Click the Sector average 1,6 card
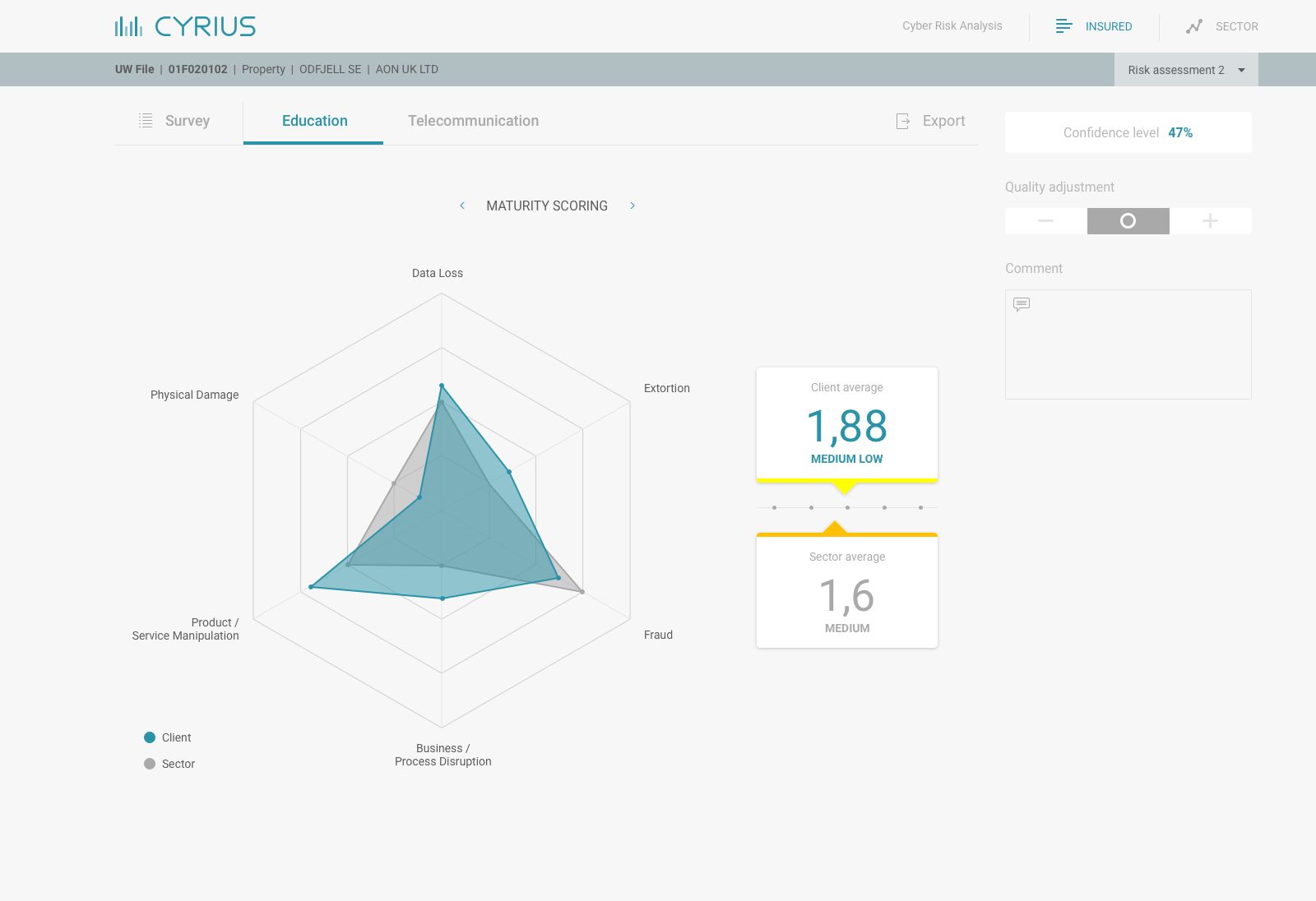Image resolution: width=1316 pixels, height=901 pixels. pyautogui.click(x=847, y=592)
